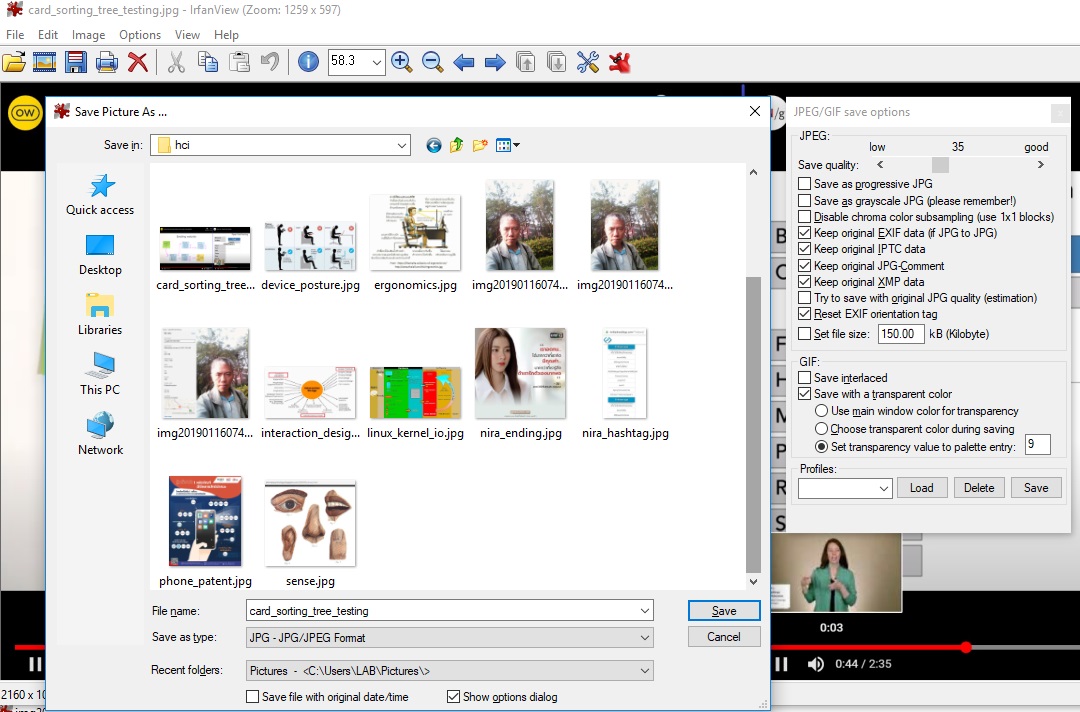Open the Options menu

[x=140, y=34]
